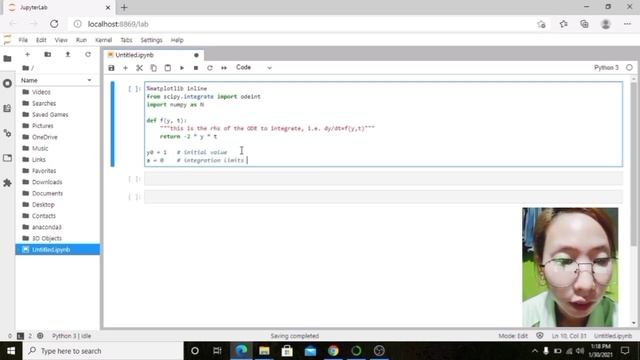Open the Property Inspector sidebar icon

point(7,133)
